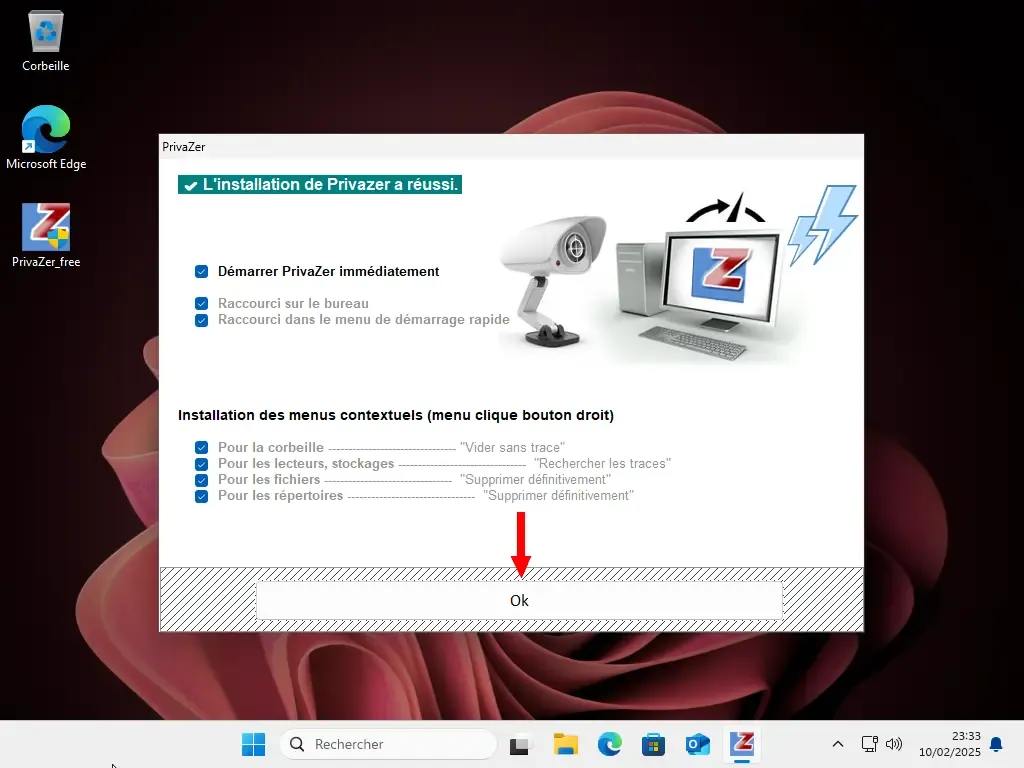Select PrivaZer_free installer desktop icon
1024x768 pixels.
[x=46, y=236]
